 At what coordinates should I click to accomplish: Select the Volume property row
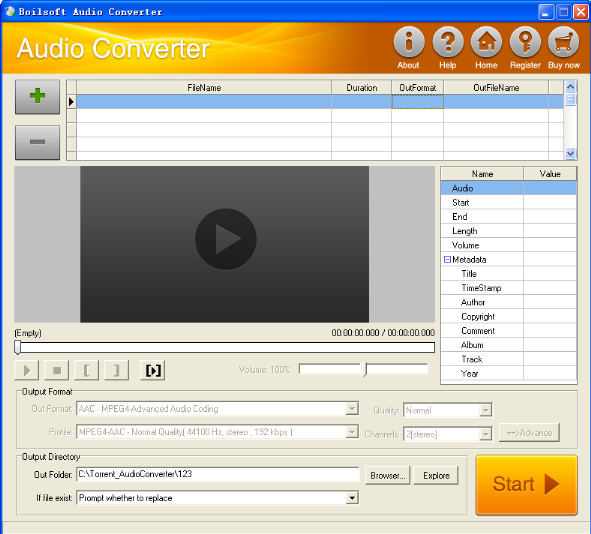pos(508,245)
